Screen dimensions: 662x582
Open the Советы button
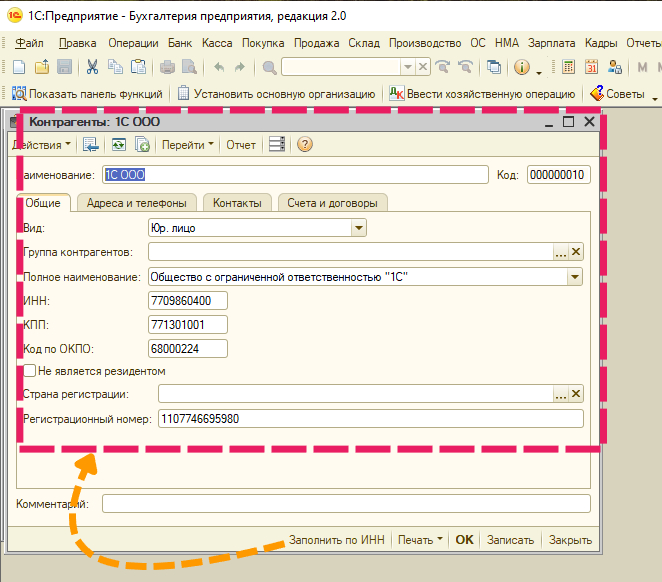[x=617, y=94]
